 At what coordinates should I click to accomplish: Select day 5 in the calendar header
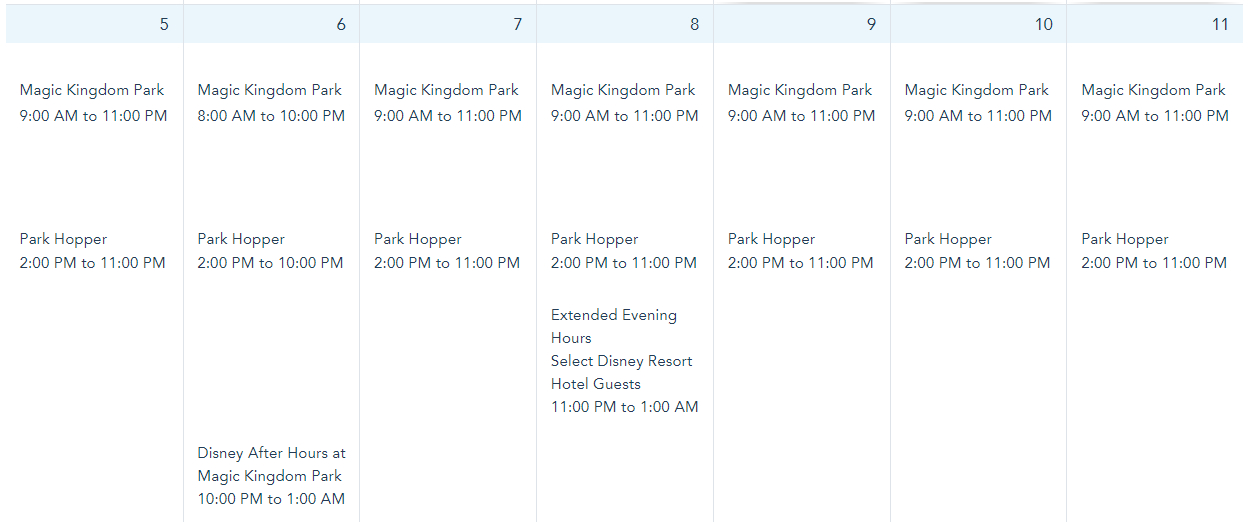164,24
